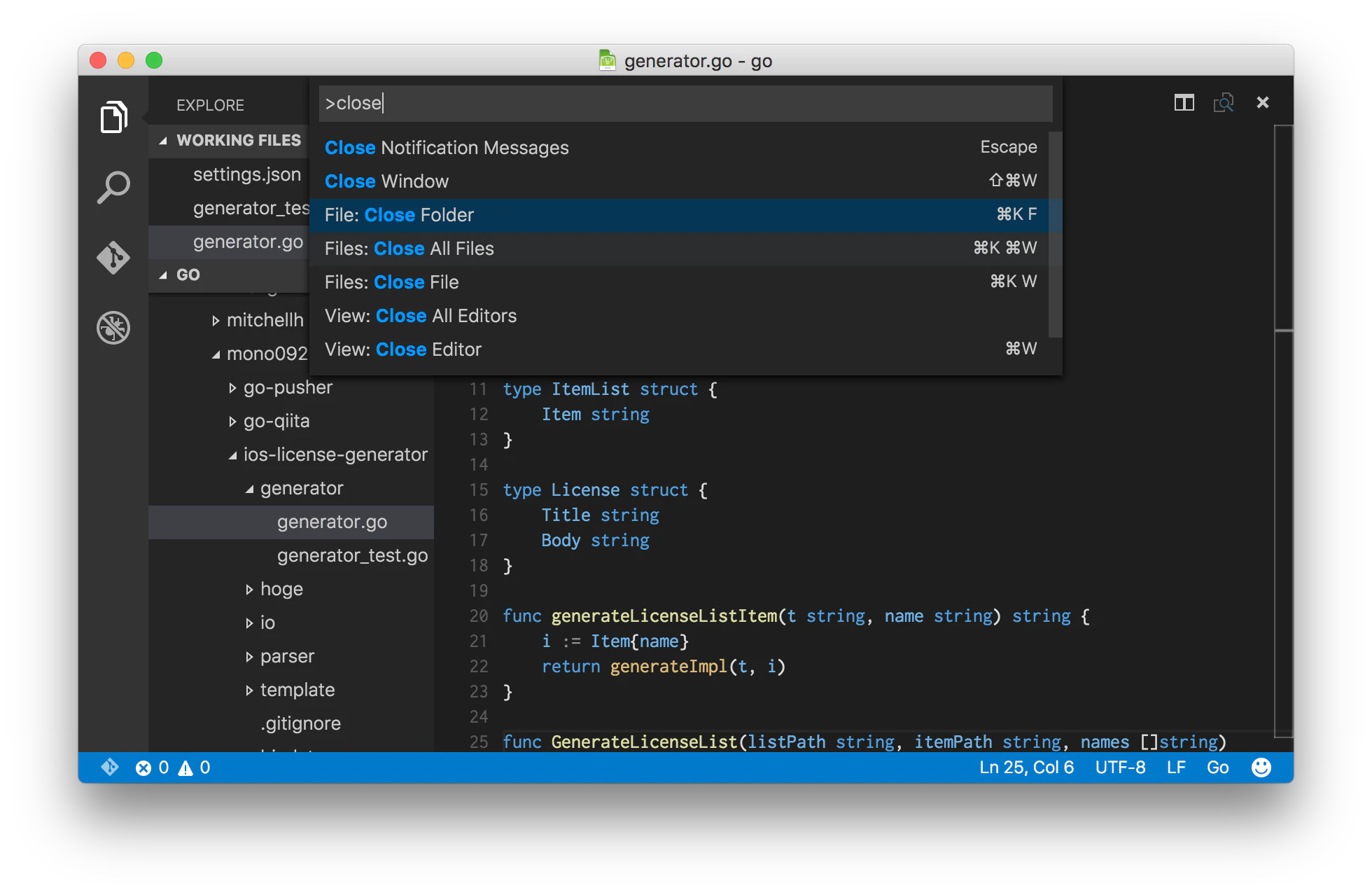Click the preview icon in the editor title bar
This screenshot has height=895, width=1372.
click(x=1224, y=103)
